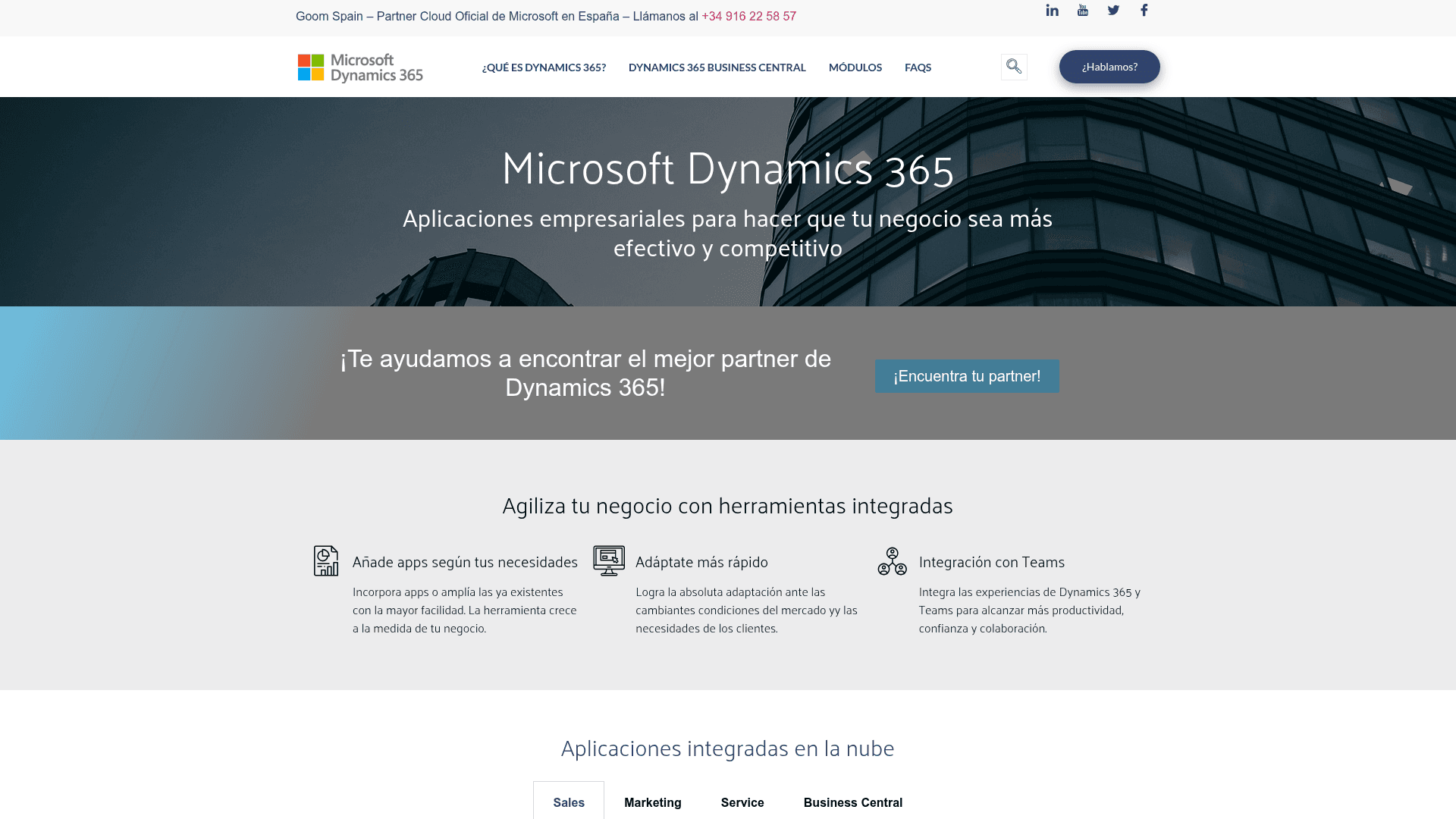The image size is (1456, 819).
Task: Open the LinkedIn social icon
Action: click(x=1052, y=10)
